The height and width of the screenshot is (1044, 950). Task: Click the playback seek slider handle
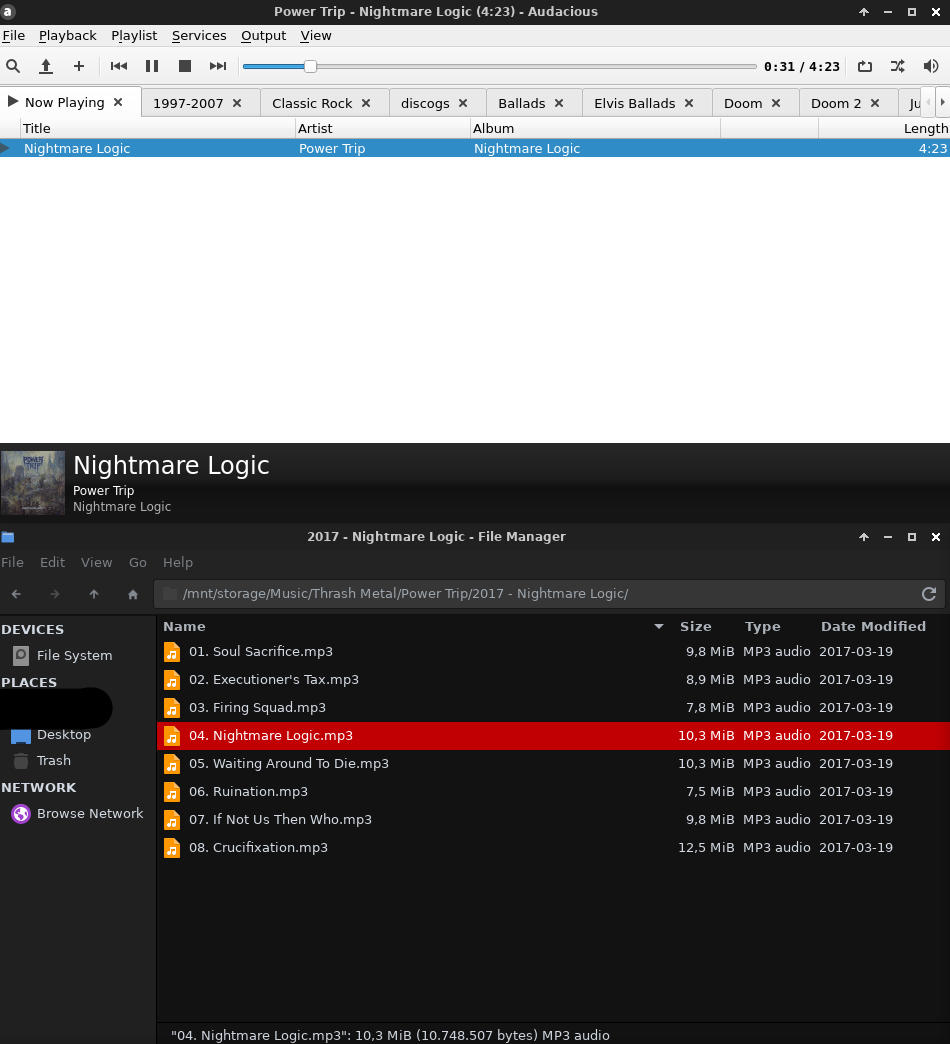coord(310,67)
